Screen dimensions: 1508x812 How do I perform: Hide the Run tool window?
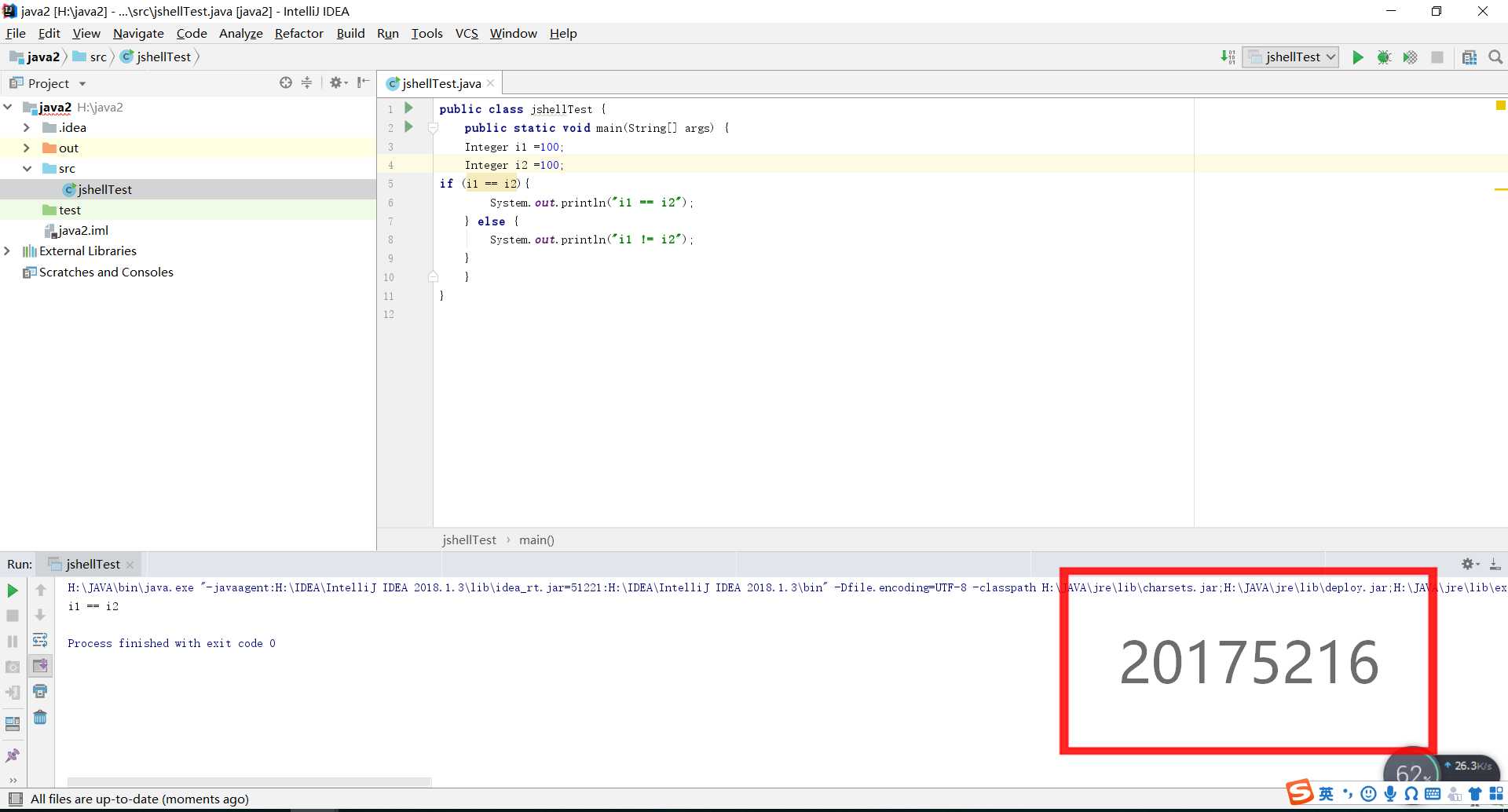click(1495, 564)
